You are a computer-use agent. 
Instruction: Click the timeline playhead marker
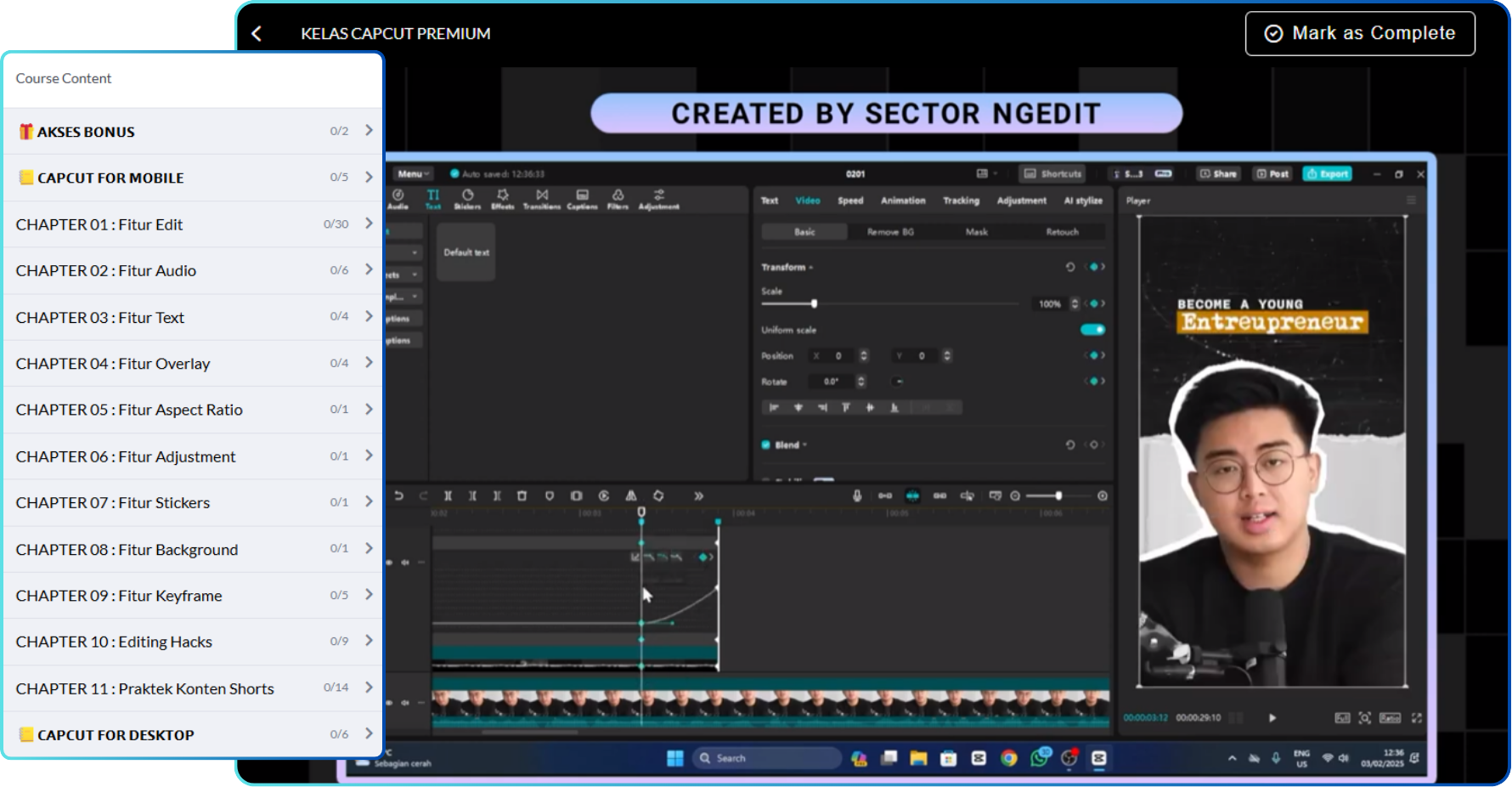click(641, 512)
